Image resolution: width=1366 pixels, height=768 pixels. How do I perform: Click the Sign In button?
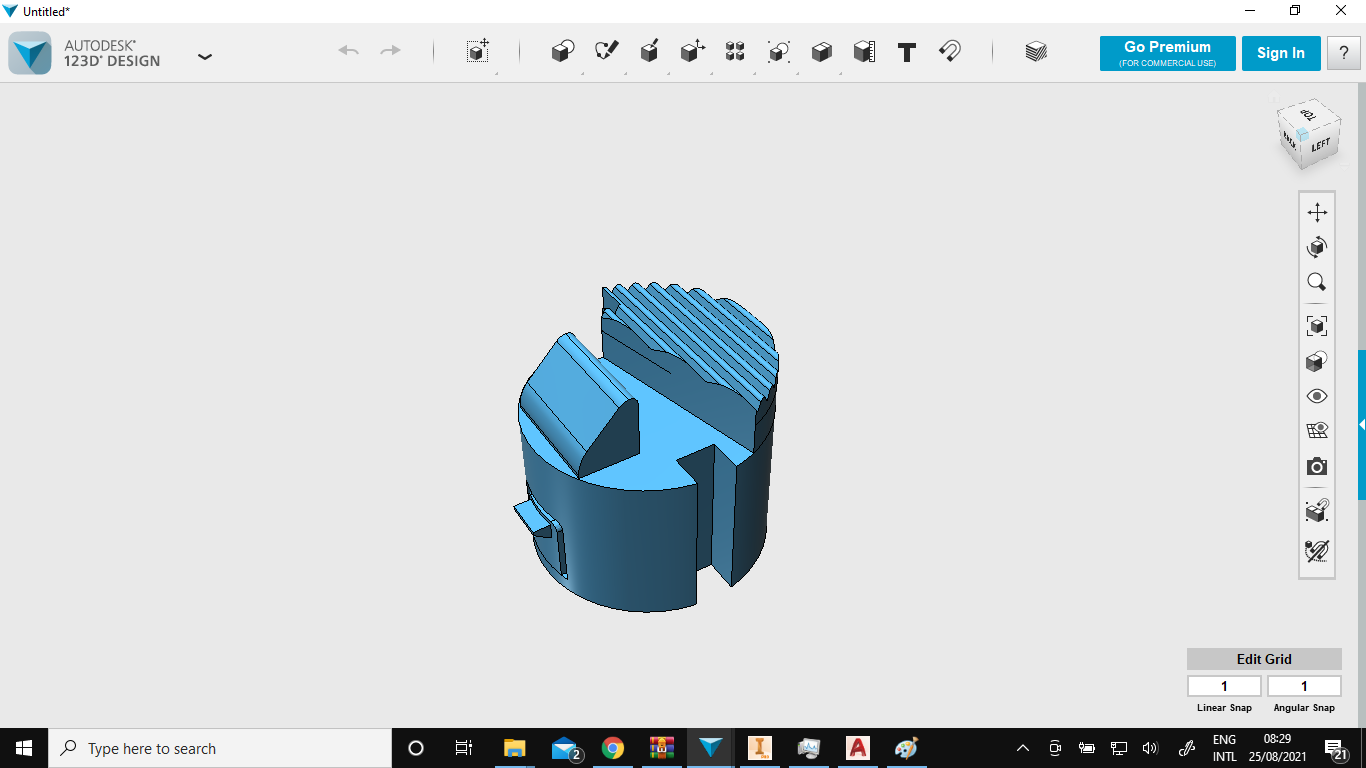coord(1280,53)
